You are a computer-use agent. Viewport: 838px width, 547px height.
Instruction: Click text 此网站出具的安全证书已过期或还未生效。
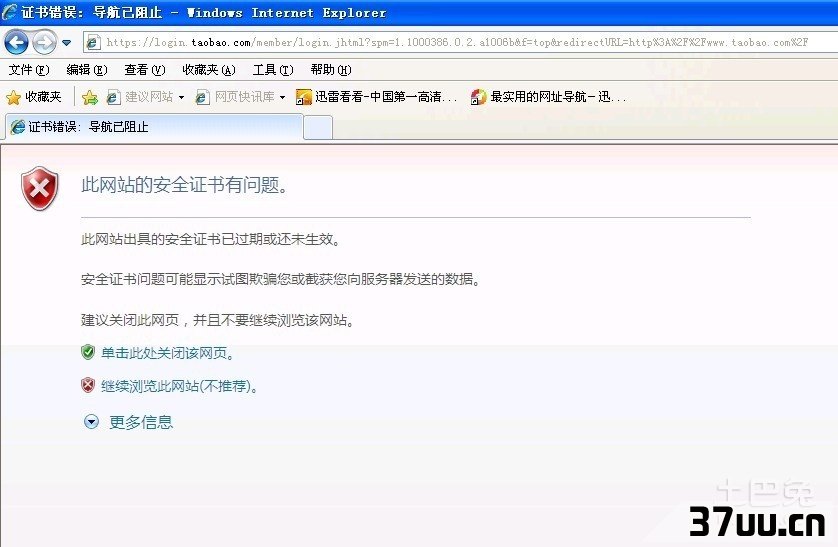pos(211,239)
